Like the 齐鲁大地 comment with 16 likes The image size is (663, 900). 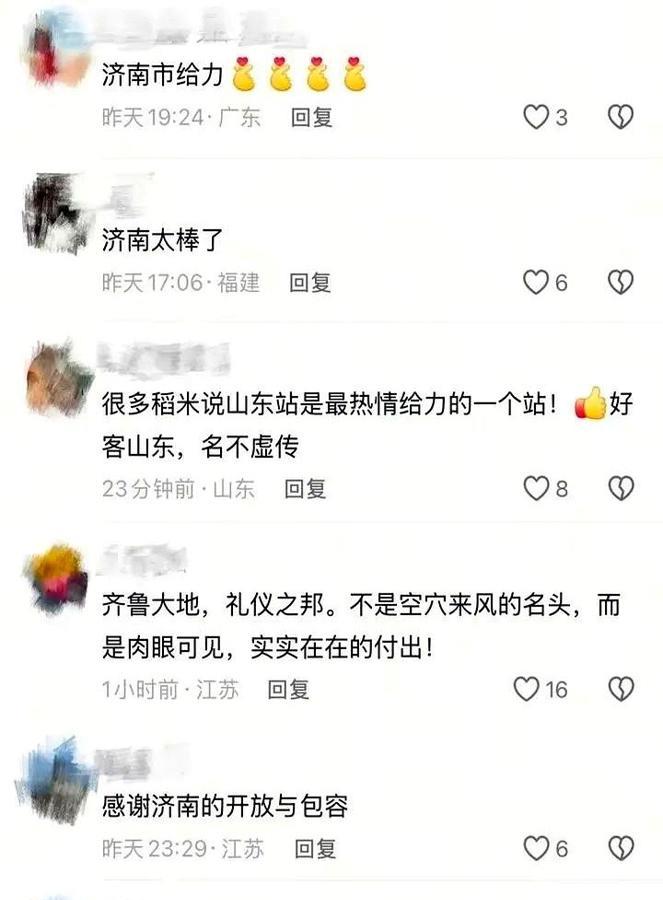click(x=526, y=689)
